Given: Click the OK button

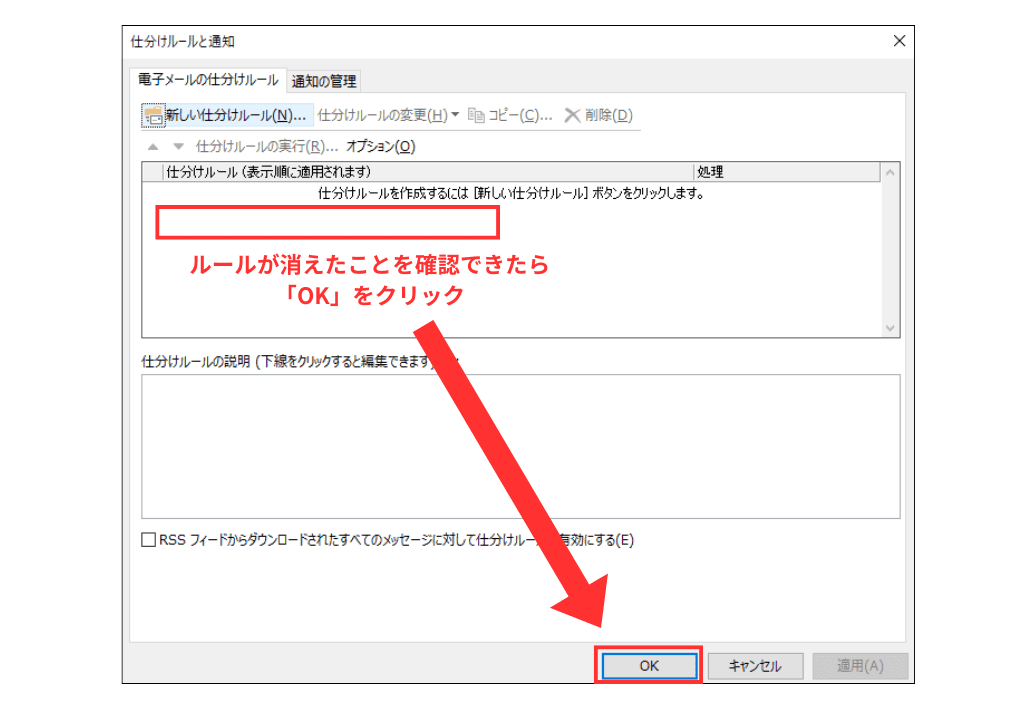Looking at the screenshot, I should 648,665.
